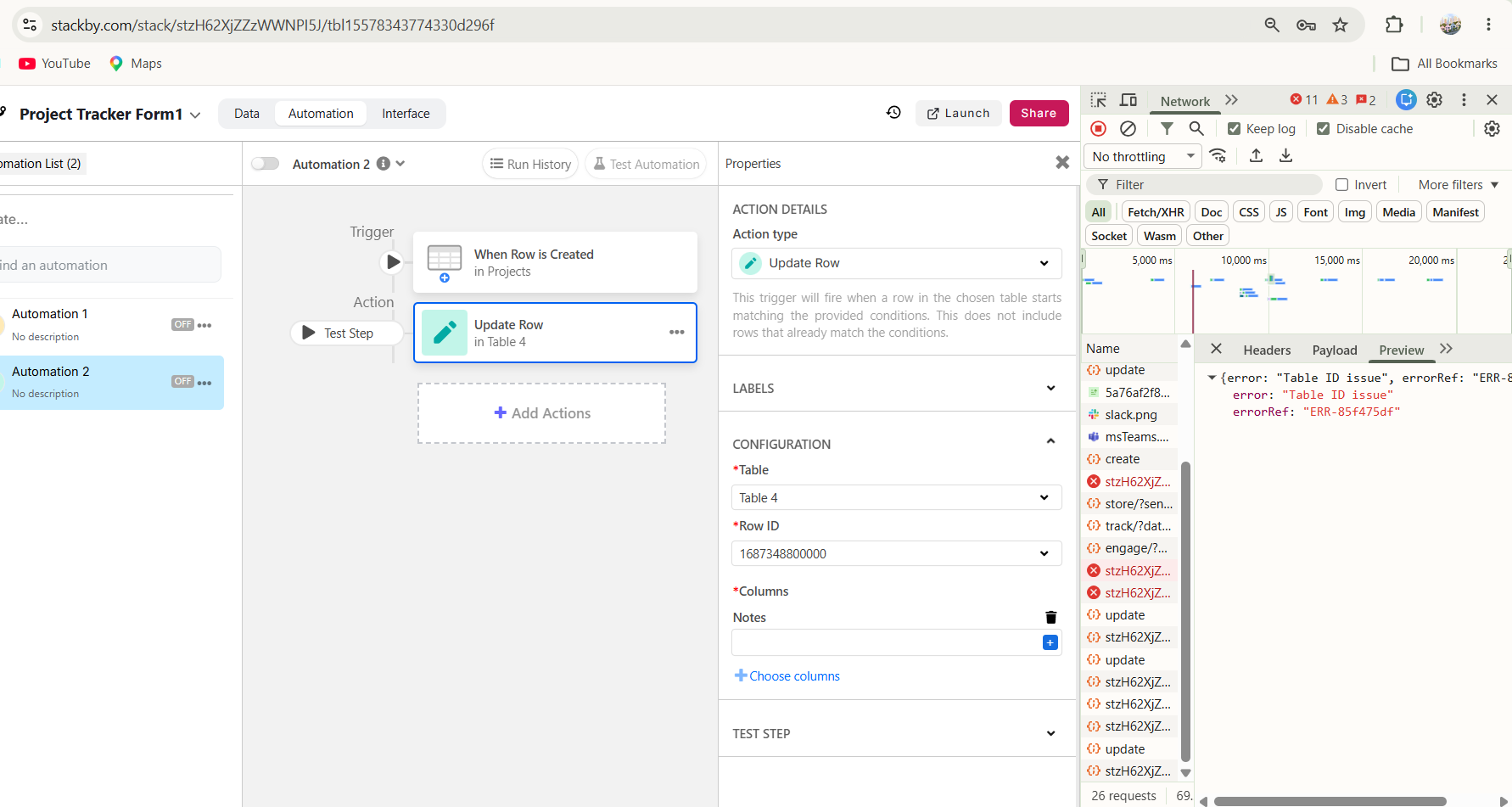
Task: Open DevTools settings gear
Action: [x=1434, y=100]
